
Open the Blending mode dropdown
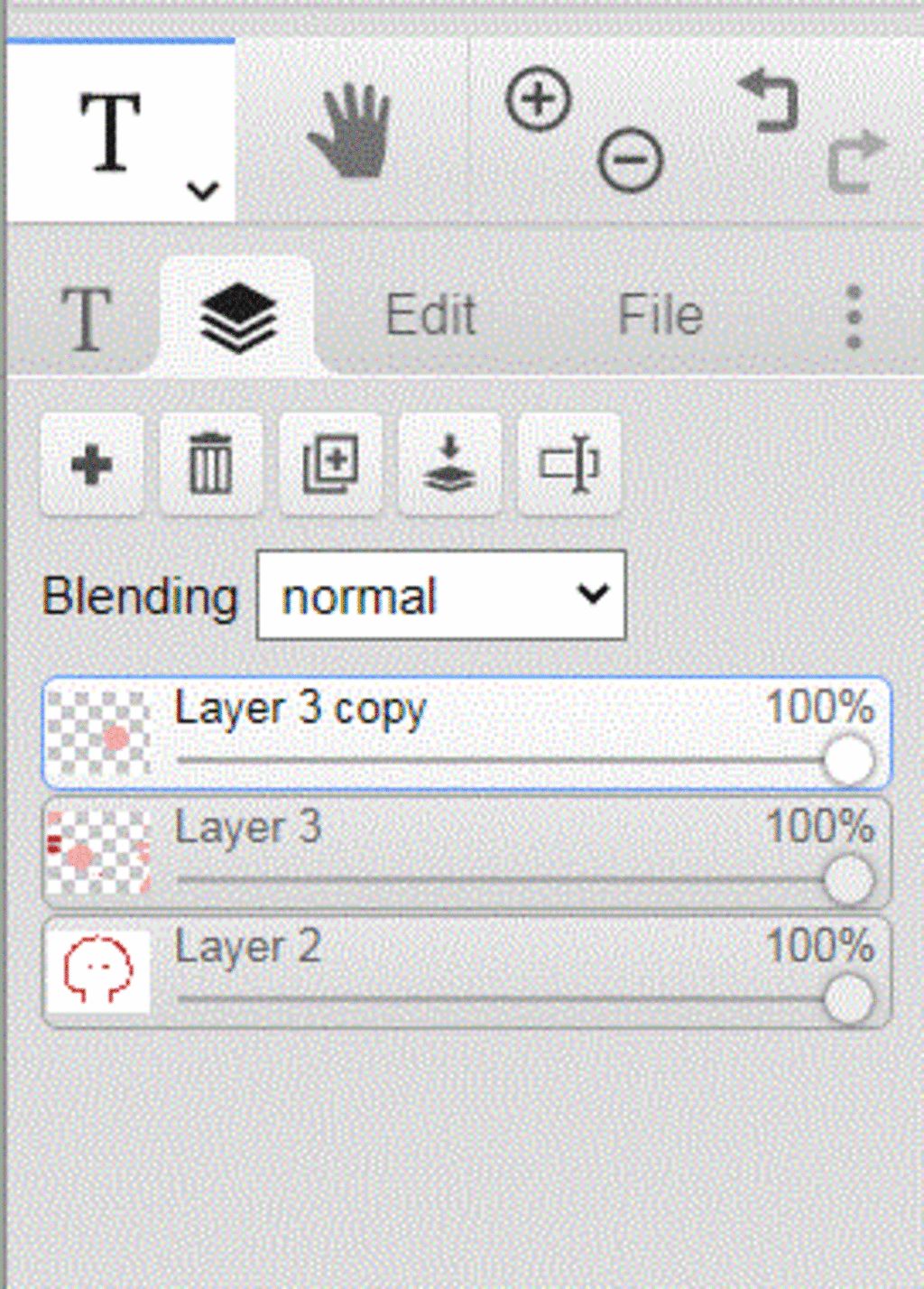tap(441, 596)
